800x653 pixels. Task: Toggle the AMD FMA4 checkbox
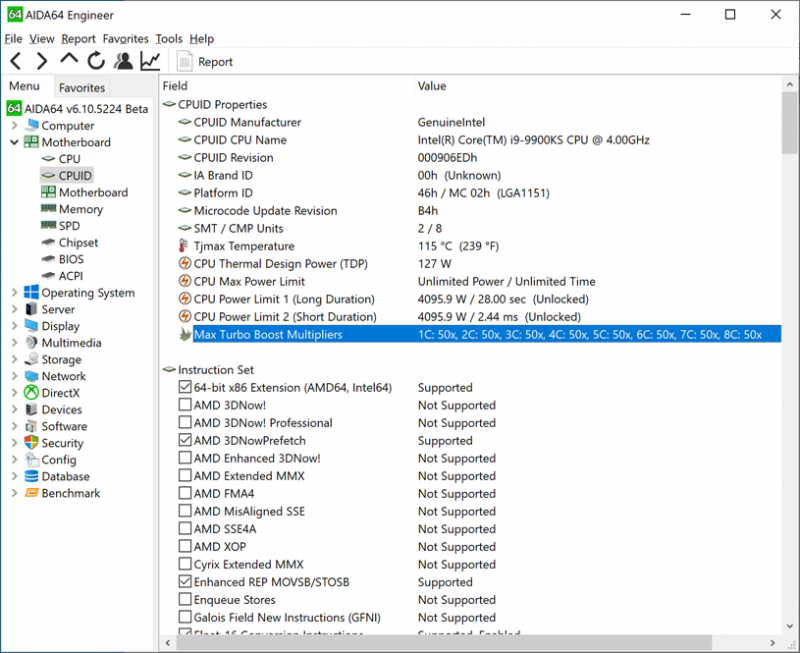[x=185, y=493]
